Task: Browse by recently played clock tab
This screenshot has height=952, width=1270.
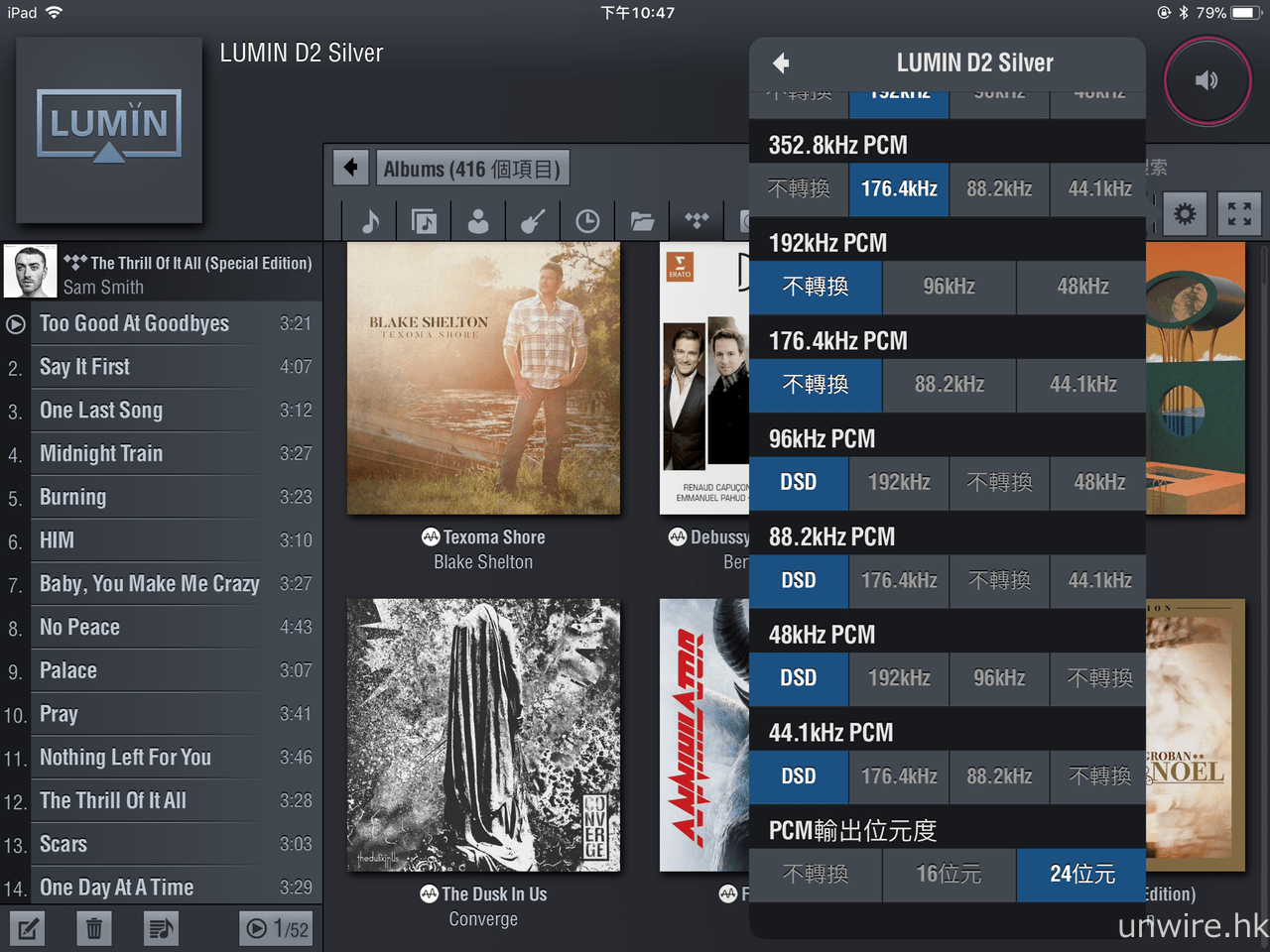Action: tap(587, 220)
